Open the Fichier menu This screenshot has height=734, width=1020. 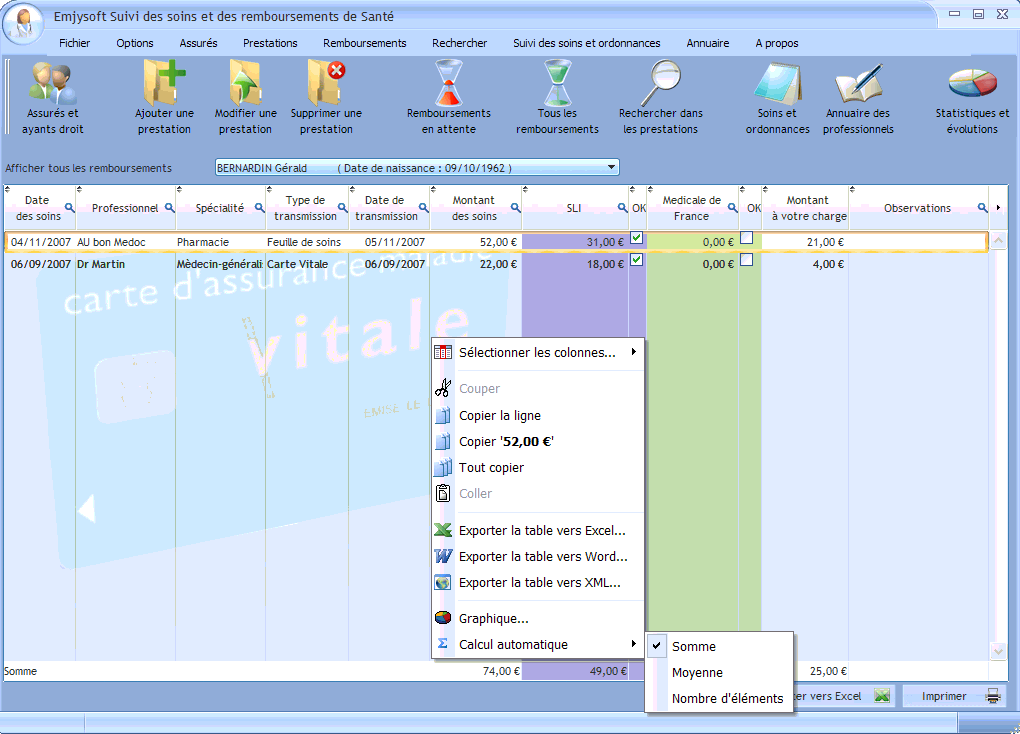pyautogui.click(x=74, y=43)
